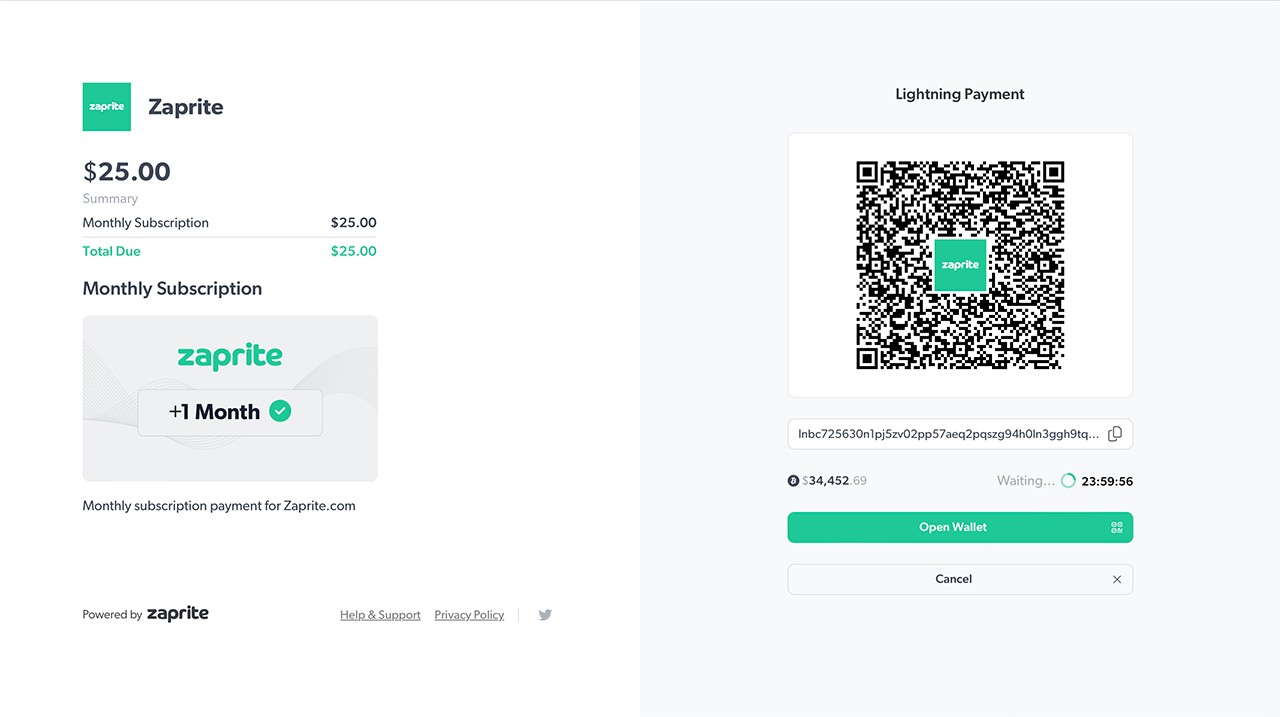The width and height of the screenshot is (1280, 717).
Task: Click the green Zaprite logo square
Action: 106,107
